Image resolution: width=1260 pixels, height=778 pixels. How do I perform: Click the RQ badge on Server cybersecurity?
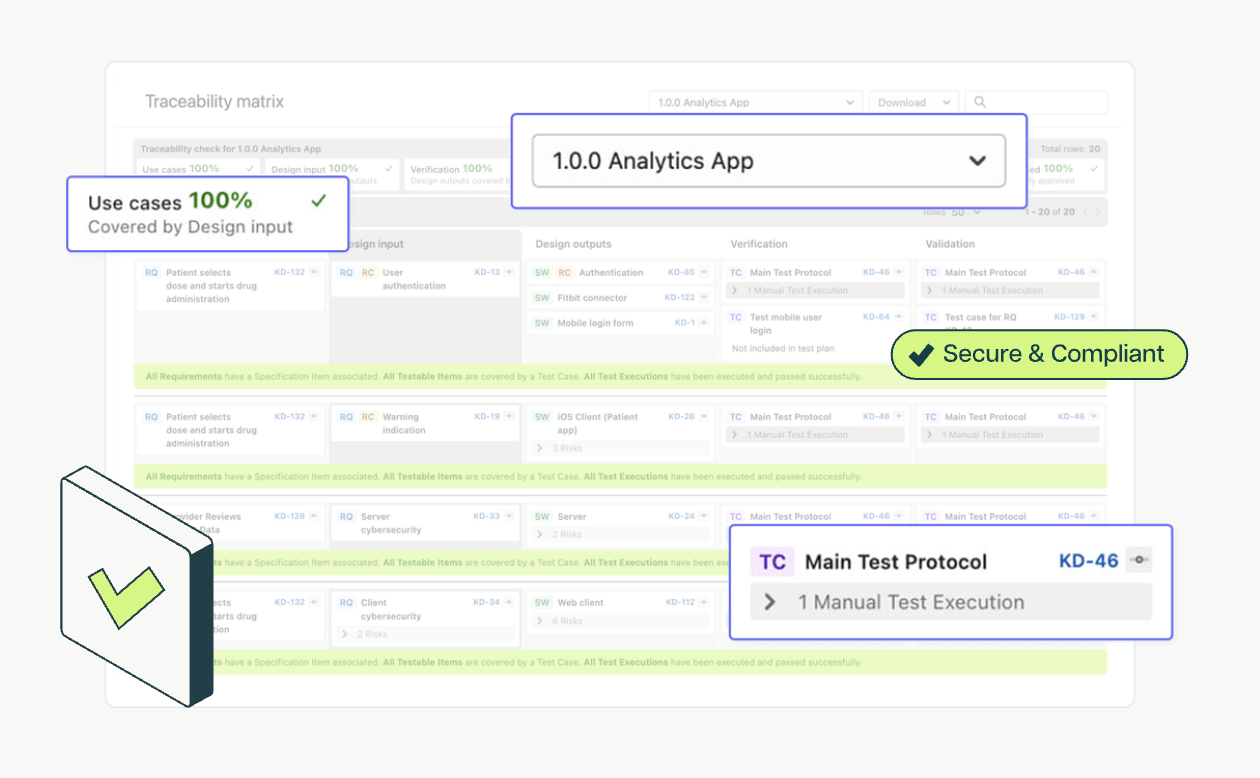pos(346,517)
